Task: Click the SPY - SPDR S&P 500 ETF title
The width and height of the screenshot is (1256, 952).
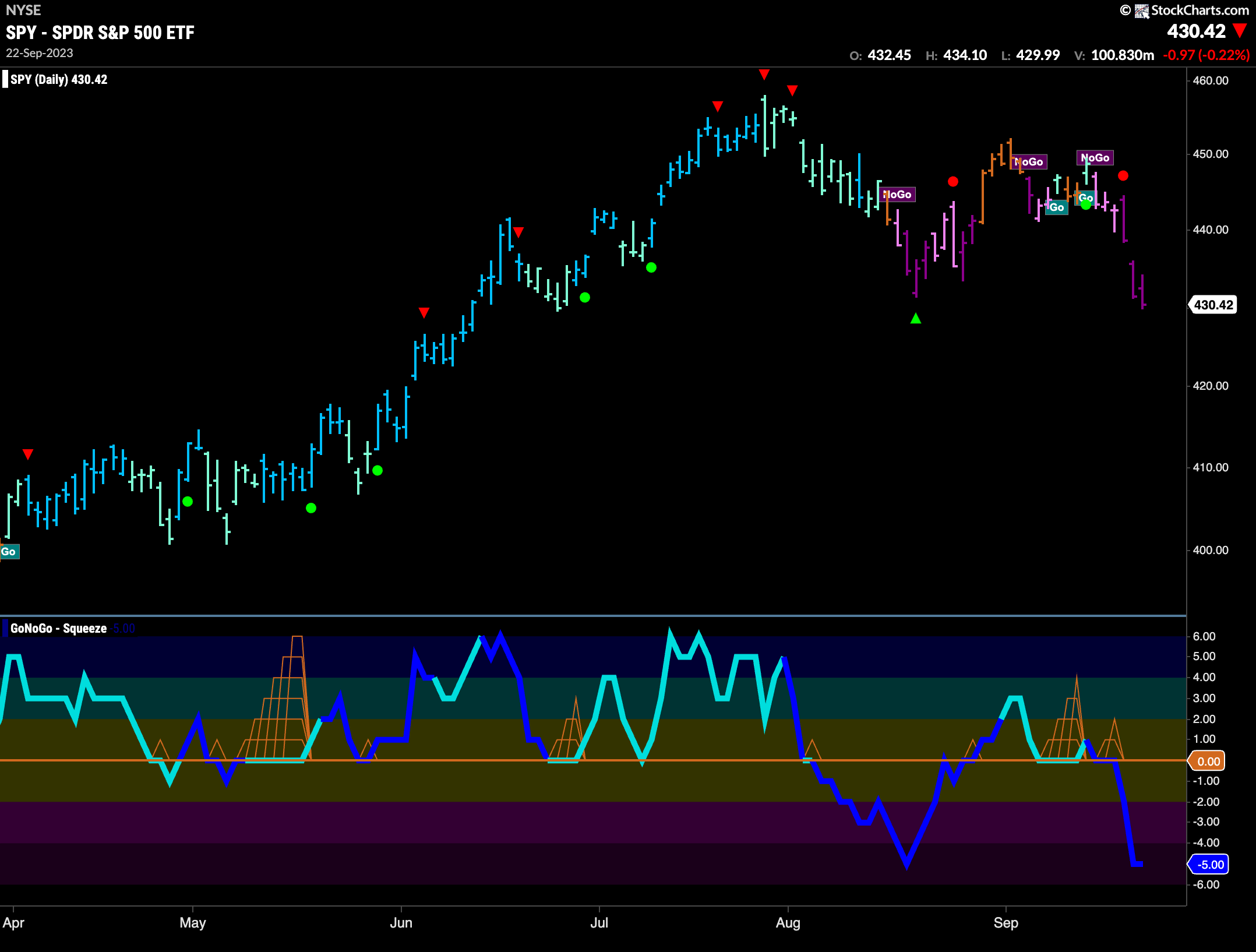Action: (x=100, y=33)
